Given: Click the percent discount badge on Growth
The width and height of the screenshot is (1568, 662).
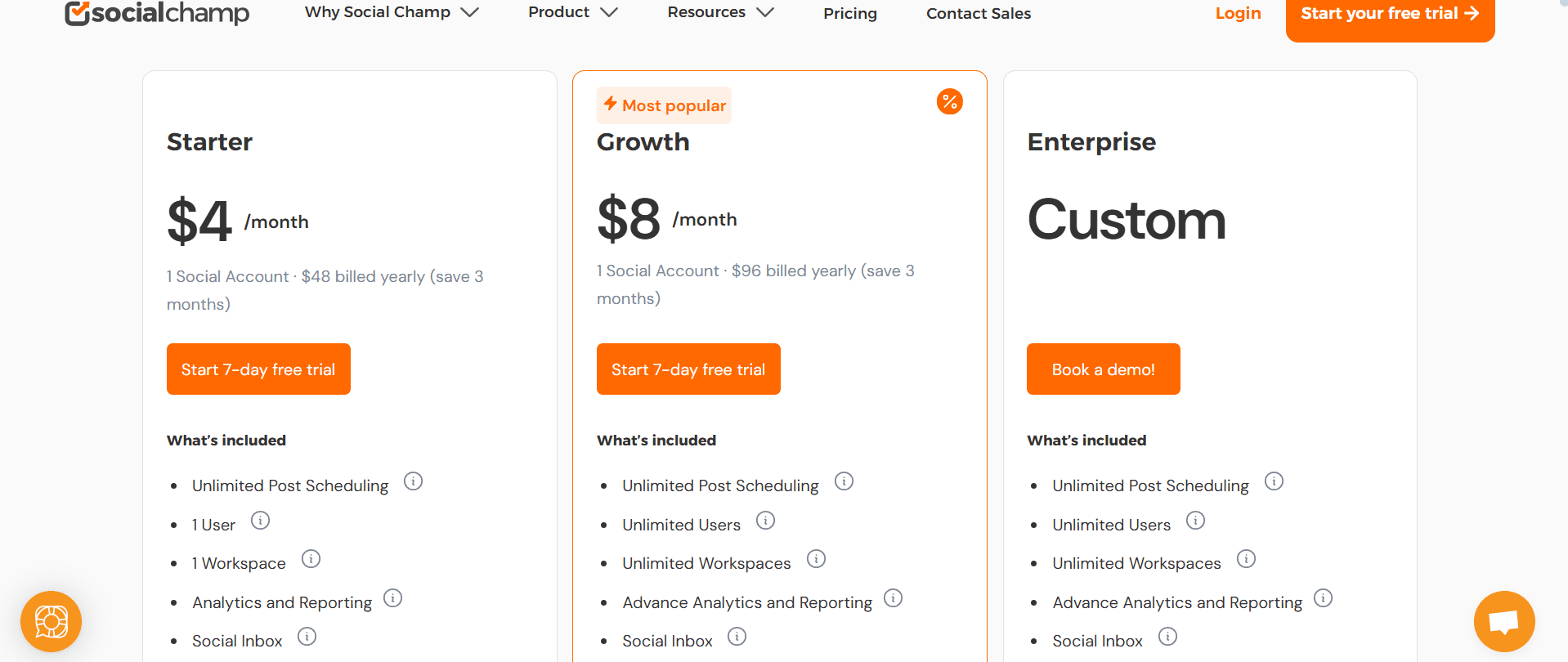Looking at the screenshot, I should point(949,101).
